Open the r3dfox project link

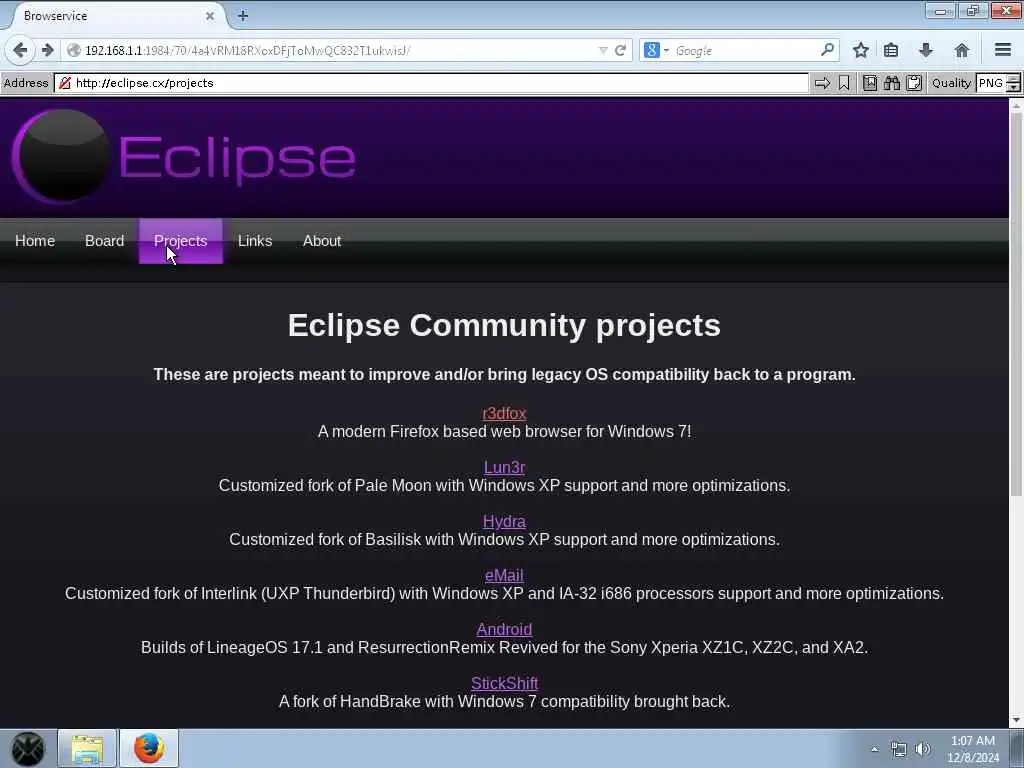pyautogui.click(x=504, y=413)
